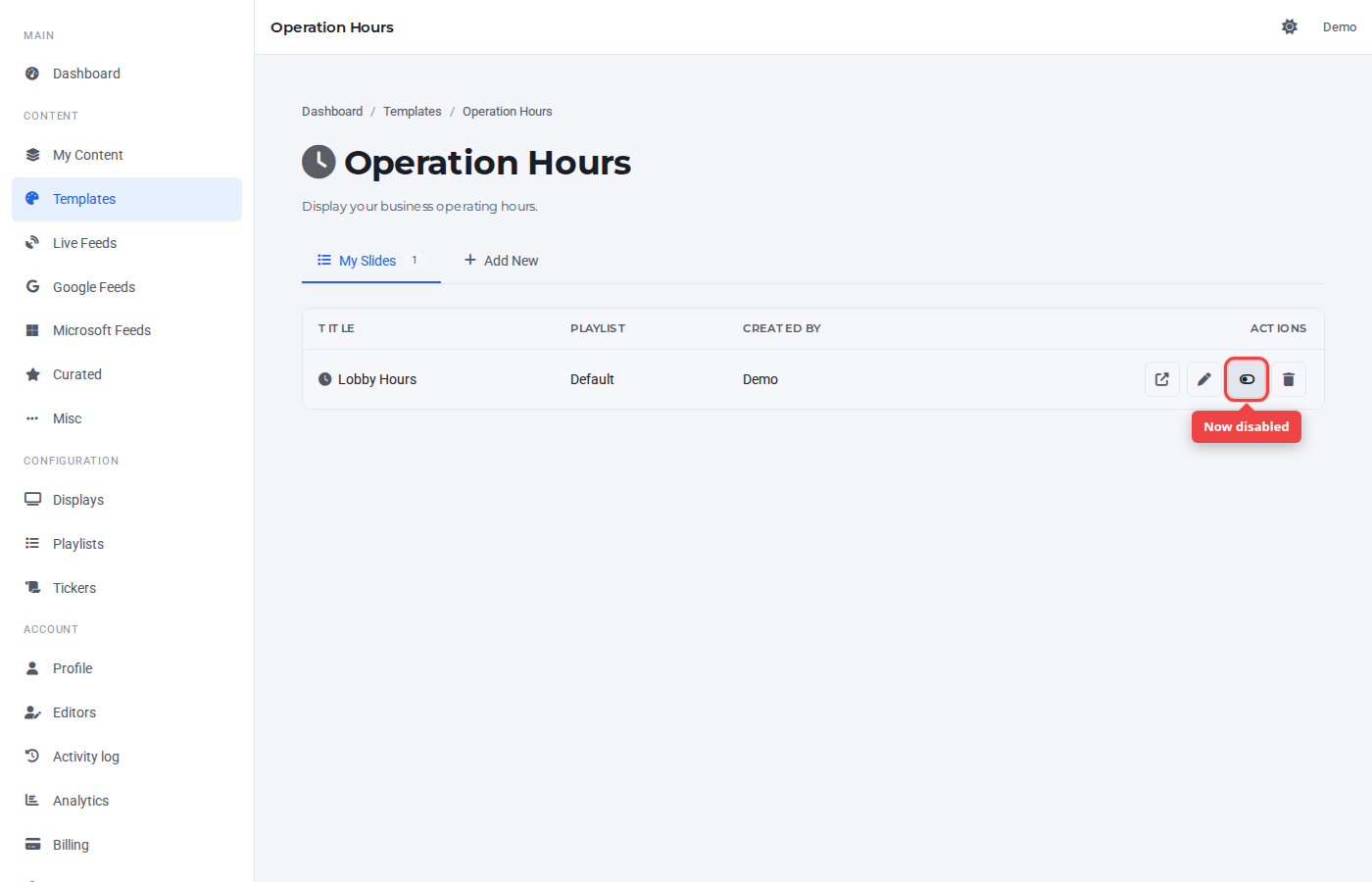Screen dimensions: 1372x882
Task: Go to Analytics page
Action: (126, 801)
